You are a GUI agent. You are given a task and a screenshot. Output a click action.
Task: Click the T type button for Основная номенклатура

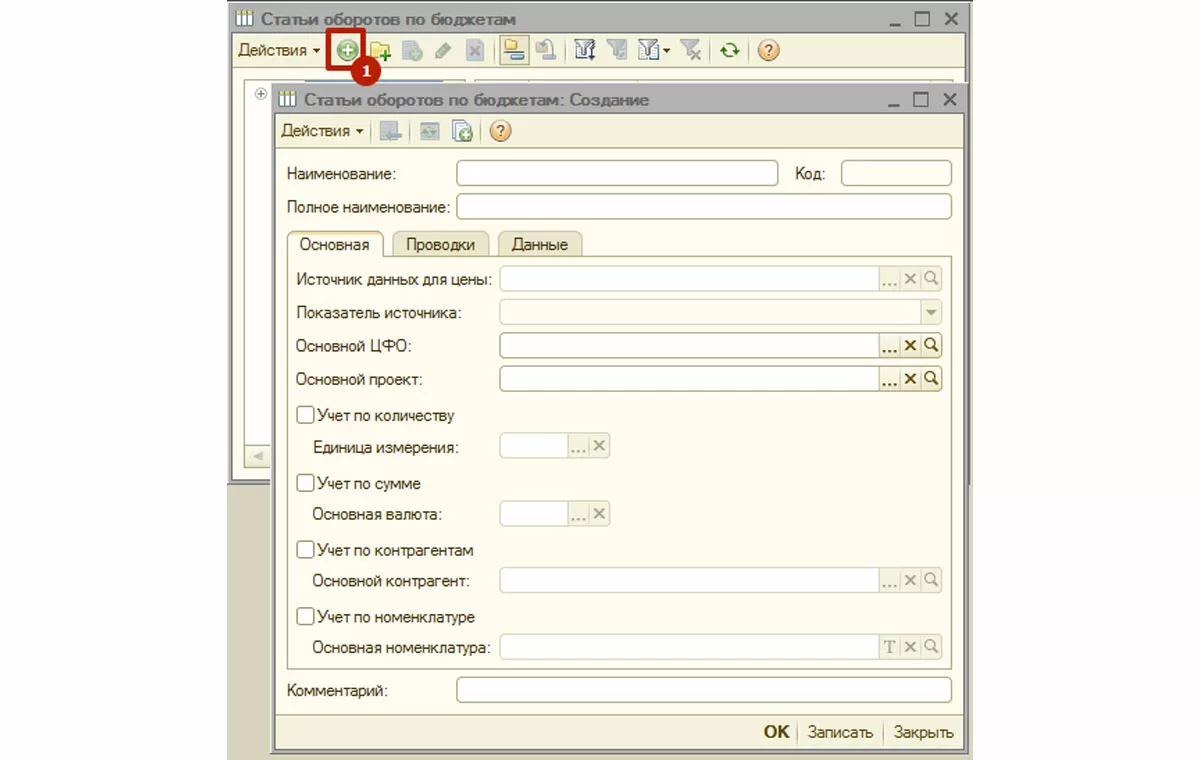(890, 647)
